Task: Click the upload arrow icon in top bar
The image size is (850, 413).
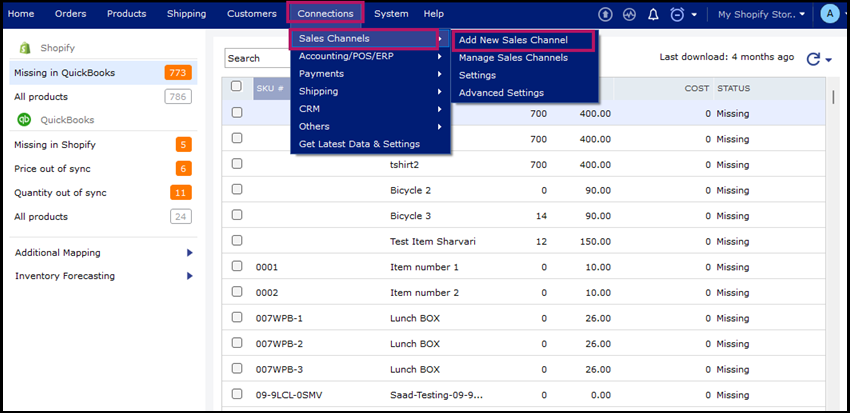Action: coord(605,14)
